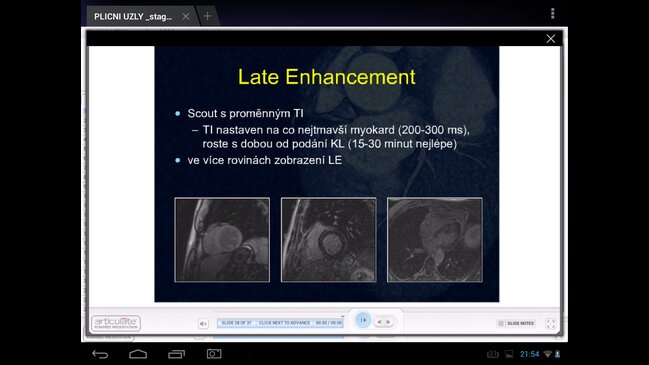The height and width of the screenshot is (365, 649).
Task: Close the PLICNI UZLY tab
Action: (x=186, y=16)
